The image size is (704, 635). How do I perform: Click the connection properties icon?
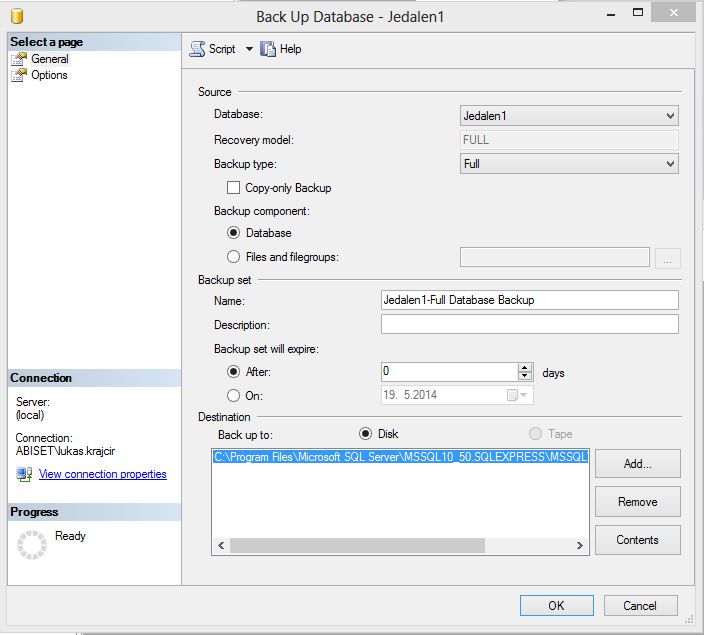pos(24,474)
